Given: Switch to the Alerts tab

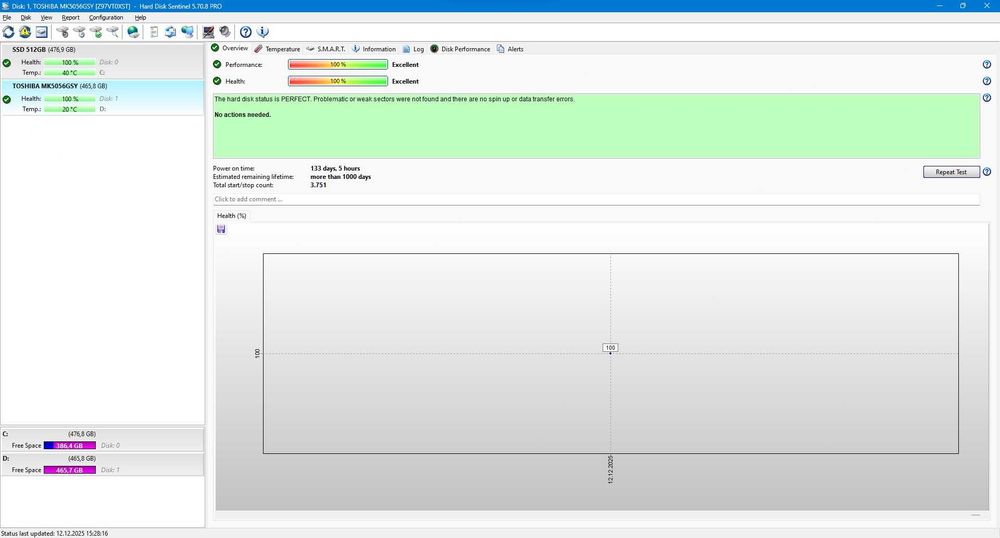Looking at the screenshot, I should pos(510,49).
